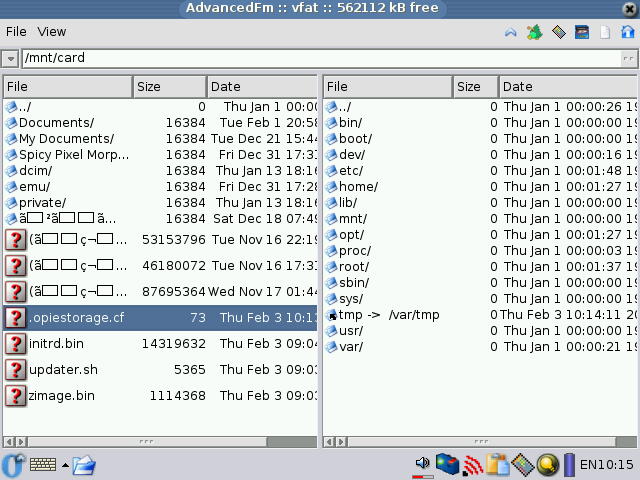Screen dimensions: 640x480
Task: Click the file manager taskbar icon
Action: pyautogui.click(x=84, y=465)
